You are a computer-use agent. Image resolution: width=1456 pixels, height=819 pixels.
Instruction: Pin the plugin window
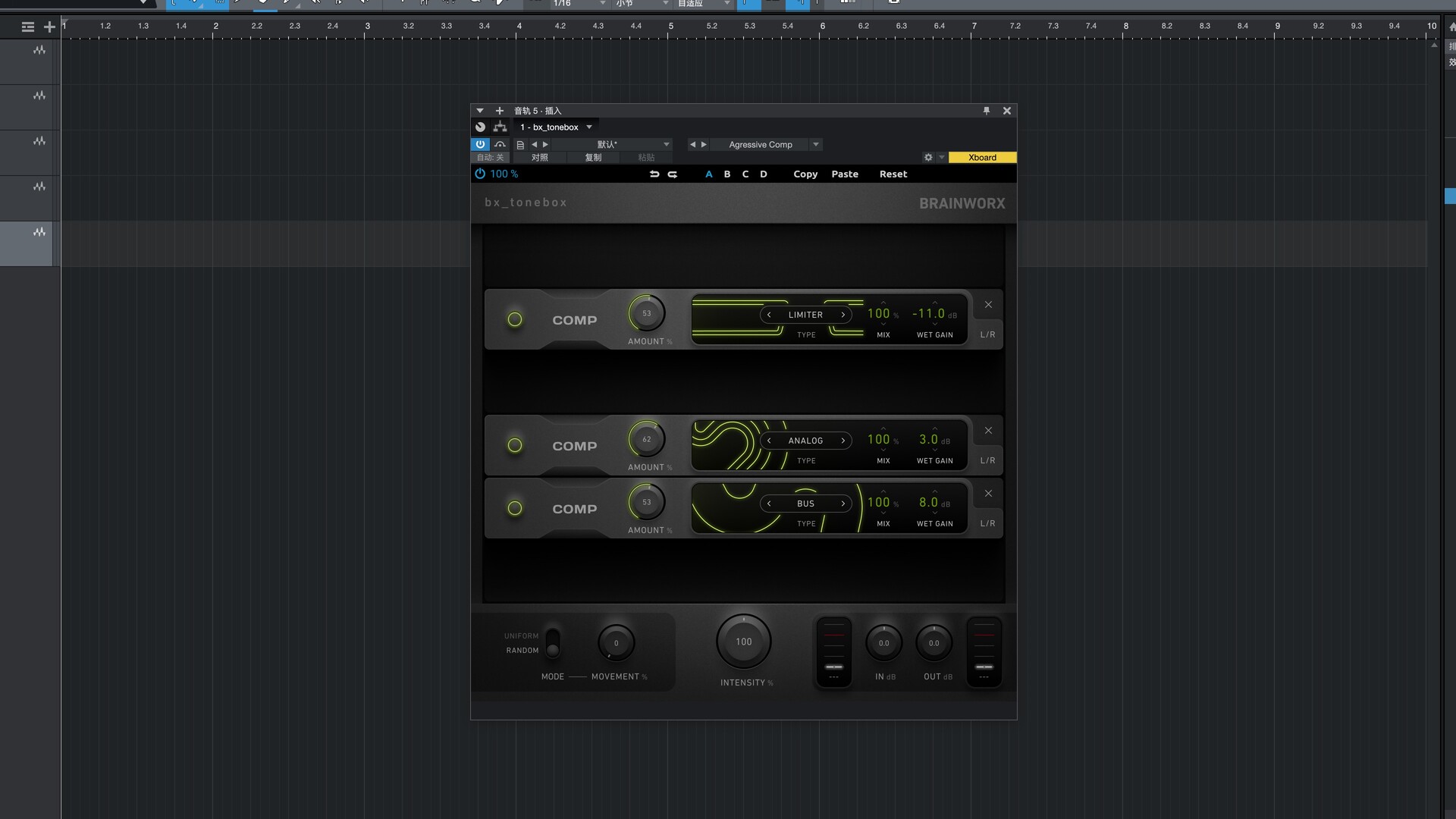pos(987,111)
